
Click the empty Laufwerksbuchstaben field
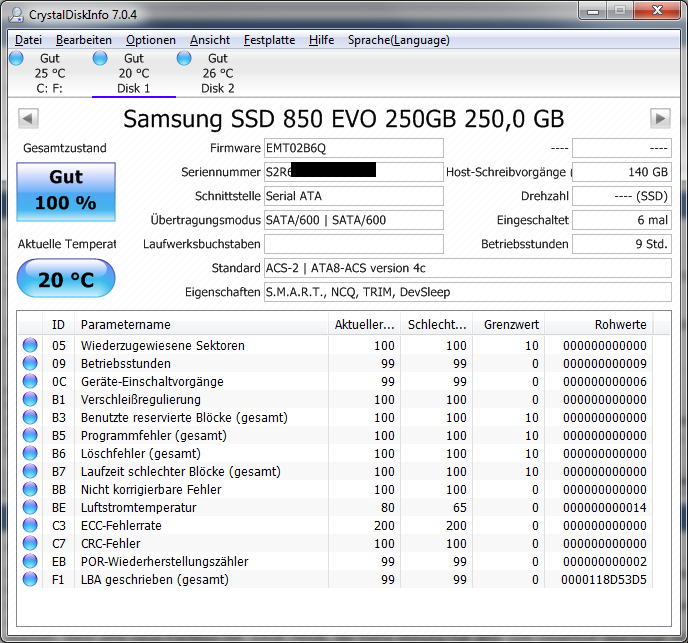coord(354,244)
